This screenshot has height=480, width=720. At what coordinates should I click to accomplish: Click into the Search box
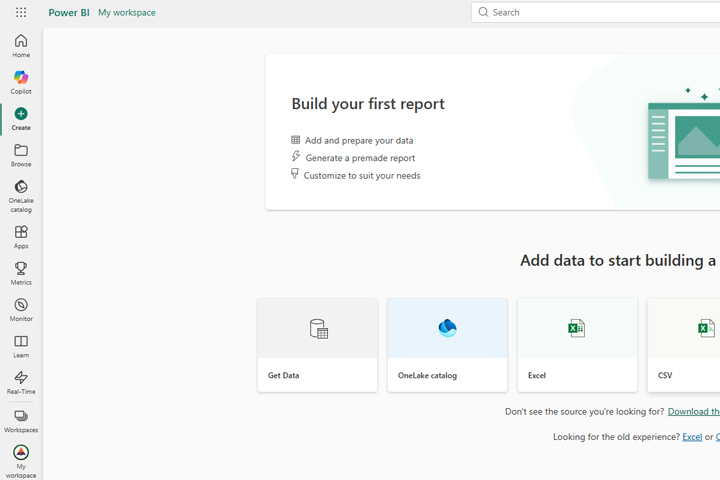600,12
